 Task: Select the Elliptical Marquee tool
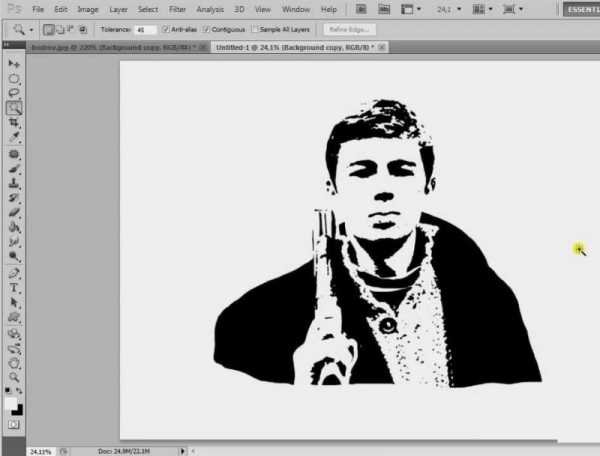click(14, 78)
